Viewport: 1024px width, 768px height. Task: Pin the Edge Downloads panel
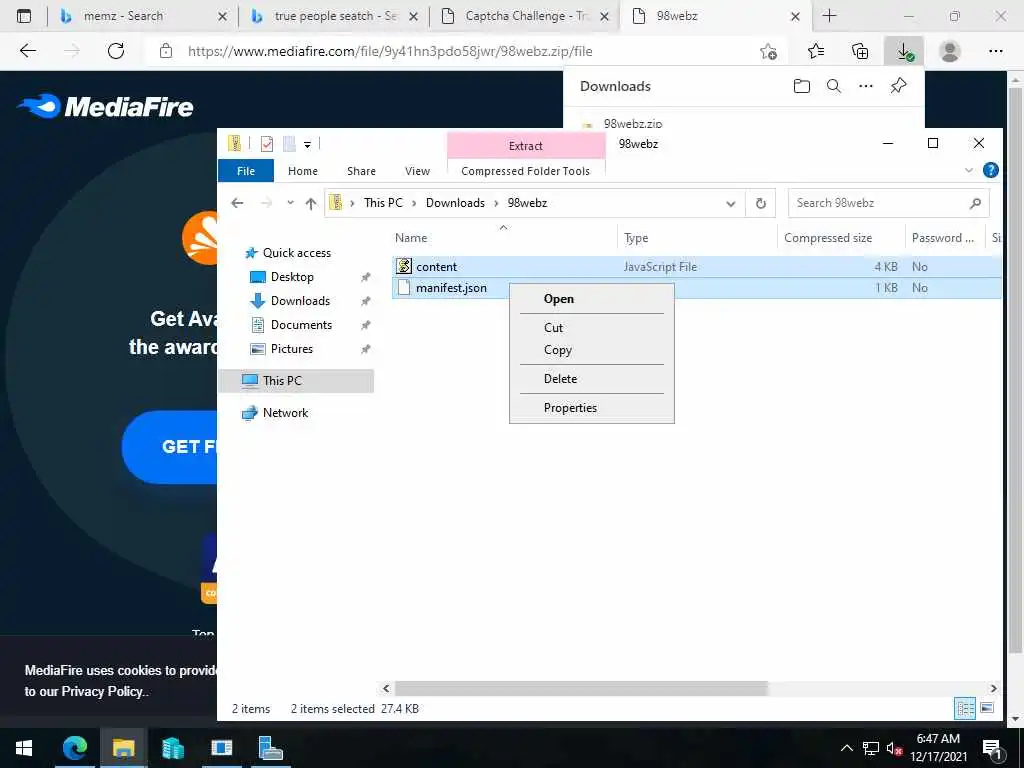click(899, 86)
